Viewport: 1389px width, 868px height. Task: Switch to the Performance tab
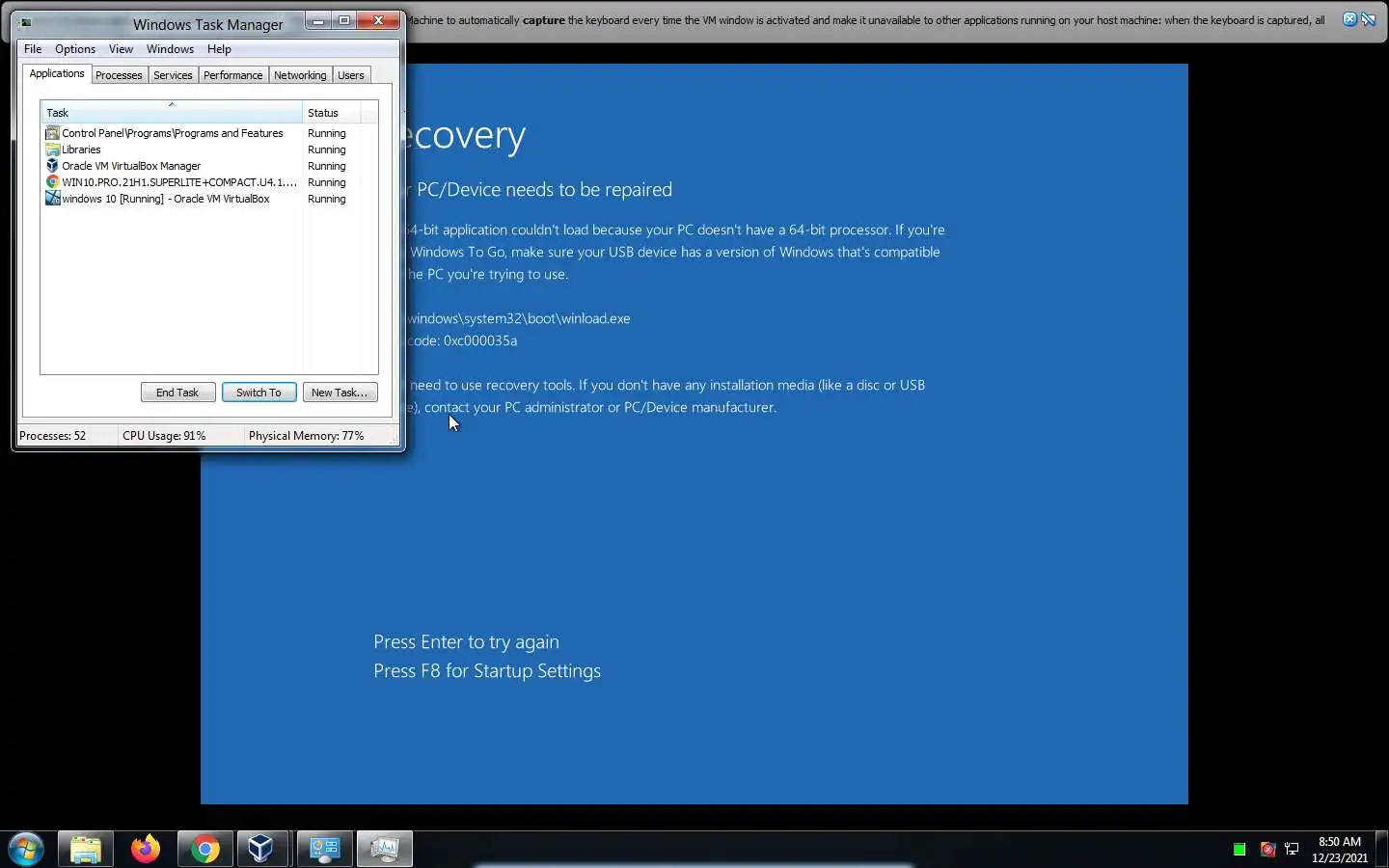(x=232, y=75)
